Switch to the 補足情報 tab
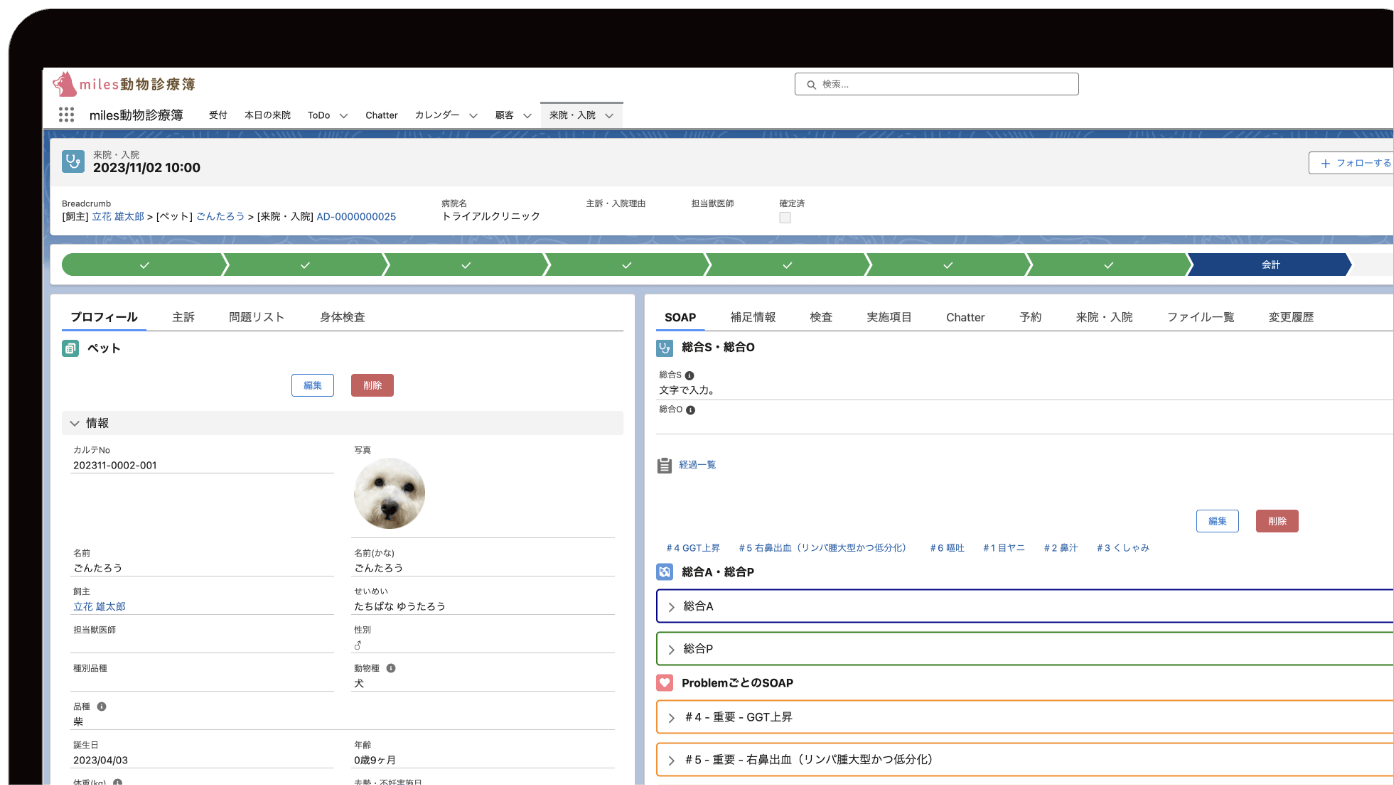1394x785 pixels. click(x=753, y=317)
